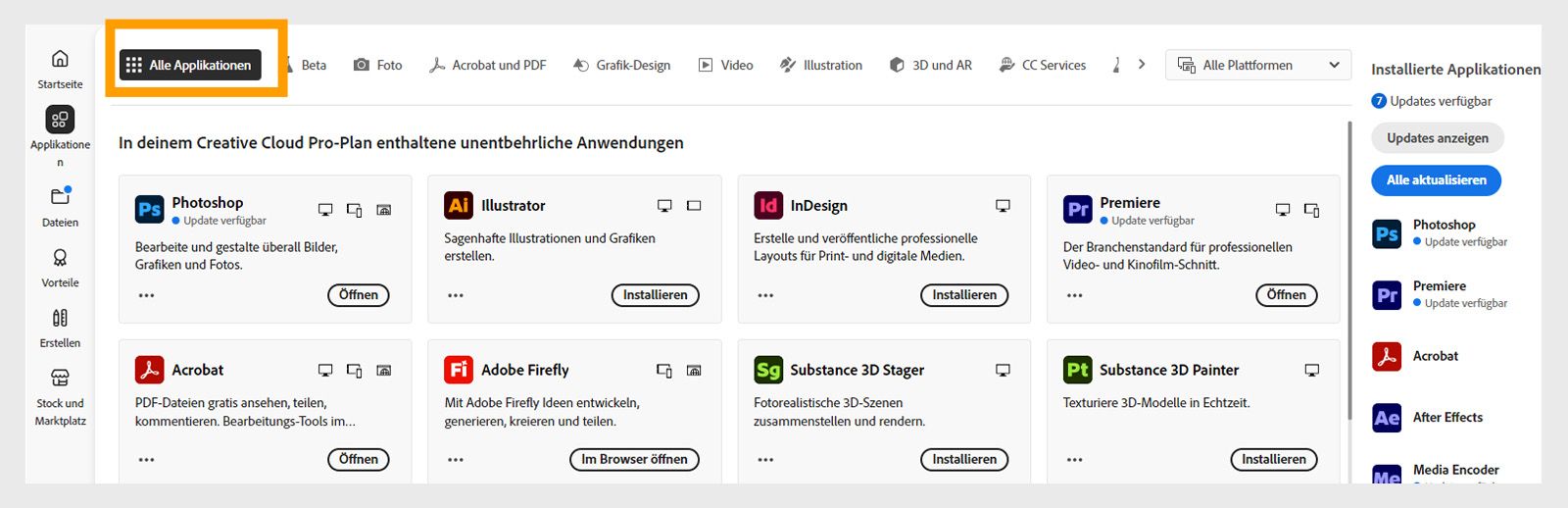Click Photoshop desktop platform icon
1568x508 pixels.
[325, 210]
